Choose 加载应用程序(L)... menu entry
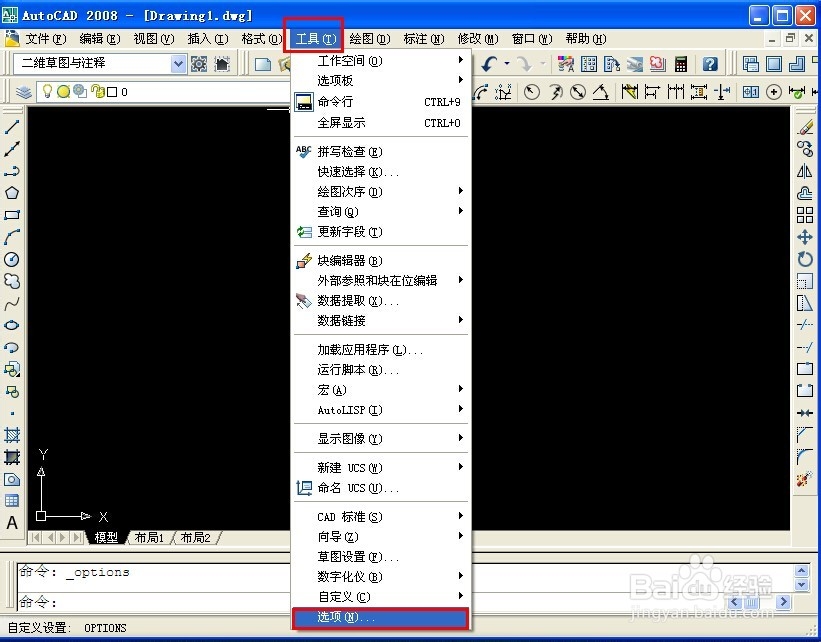Screen dimensions: 821x642 381,350
